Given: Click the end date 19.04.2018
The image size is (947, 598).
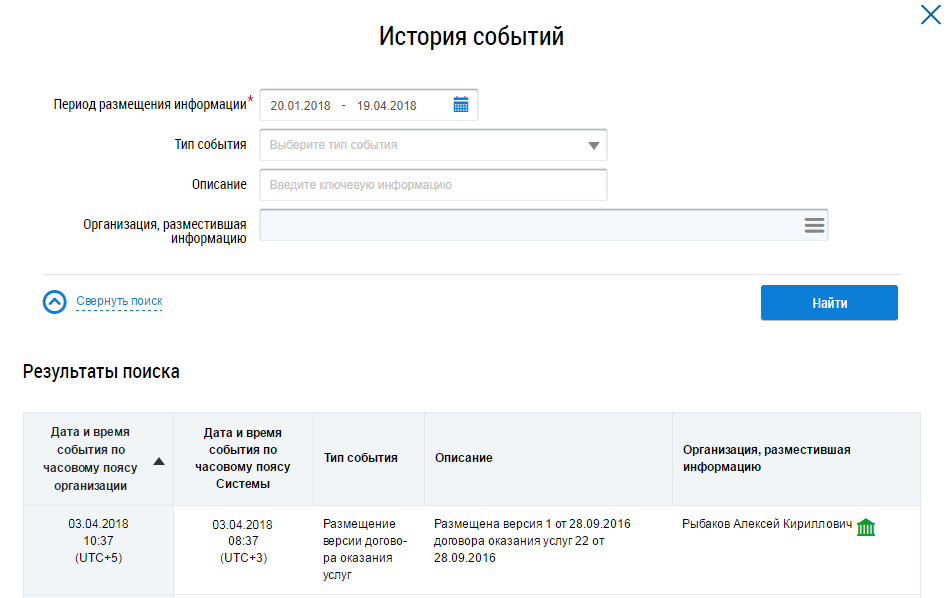Looking at the screenshot, I should click(x=386, y=105).
